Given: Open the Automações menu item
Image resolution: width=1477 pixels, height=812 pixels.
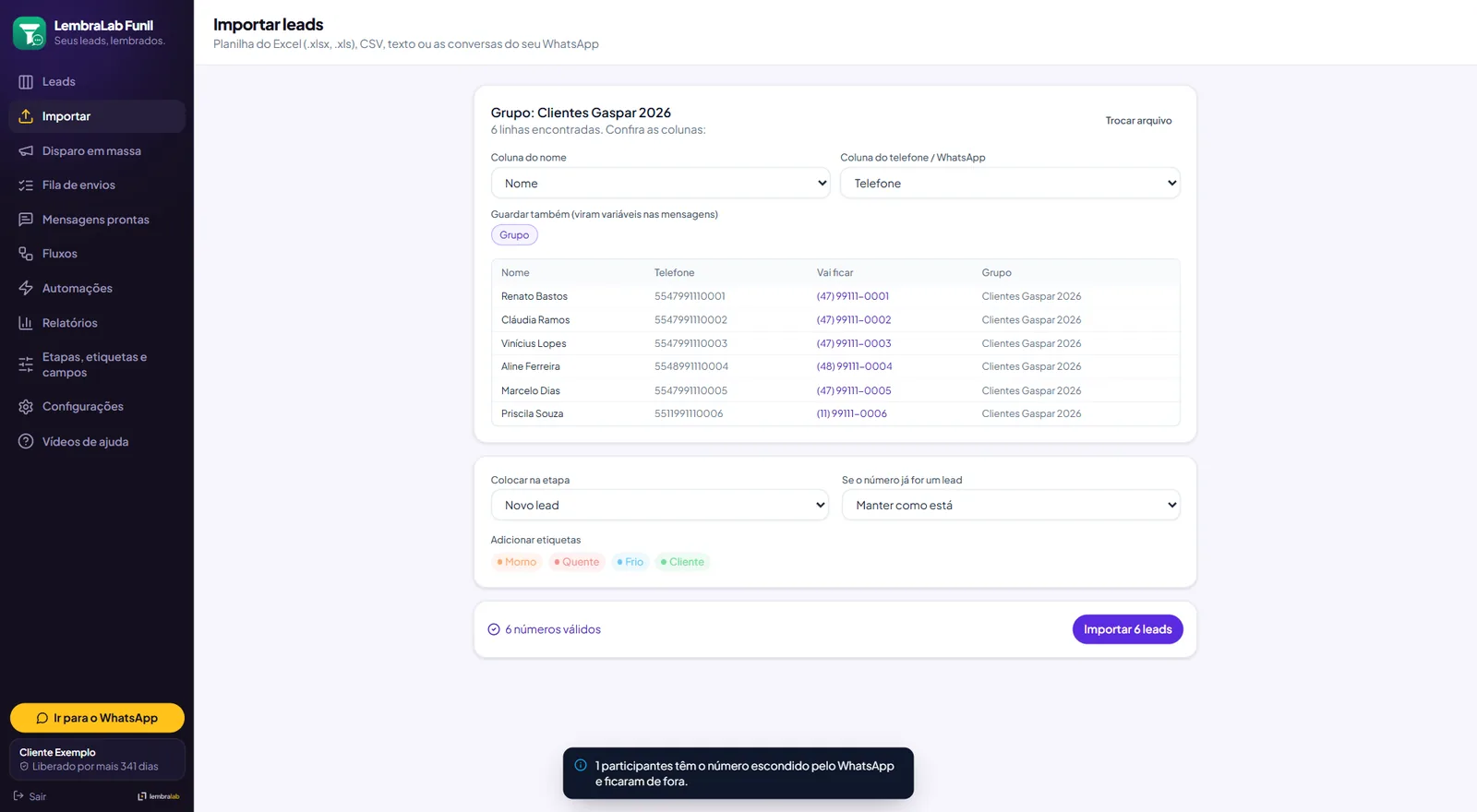Looking at the screenshot, I should (97, 288).
